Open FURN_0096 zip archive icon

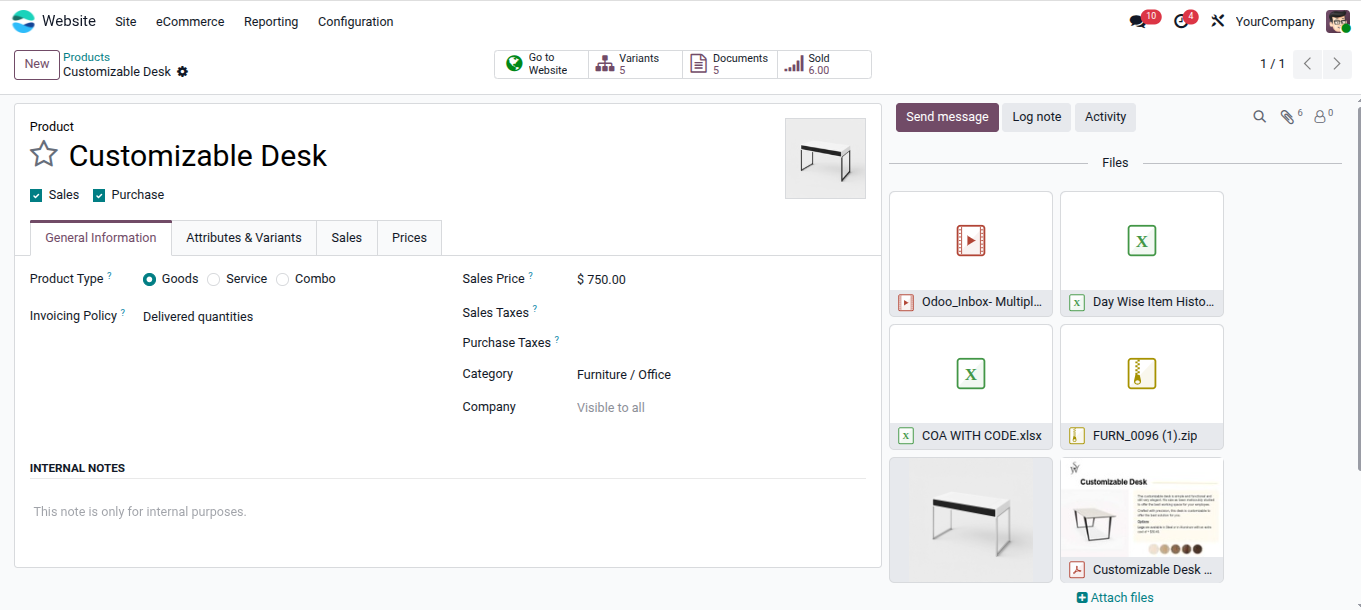[1142, 374]
